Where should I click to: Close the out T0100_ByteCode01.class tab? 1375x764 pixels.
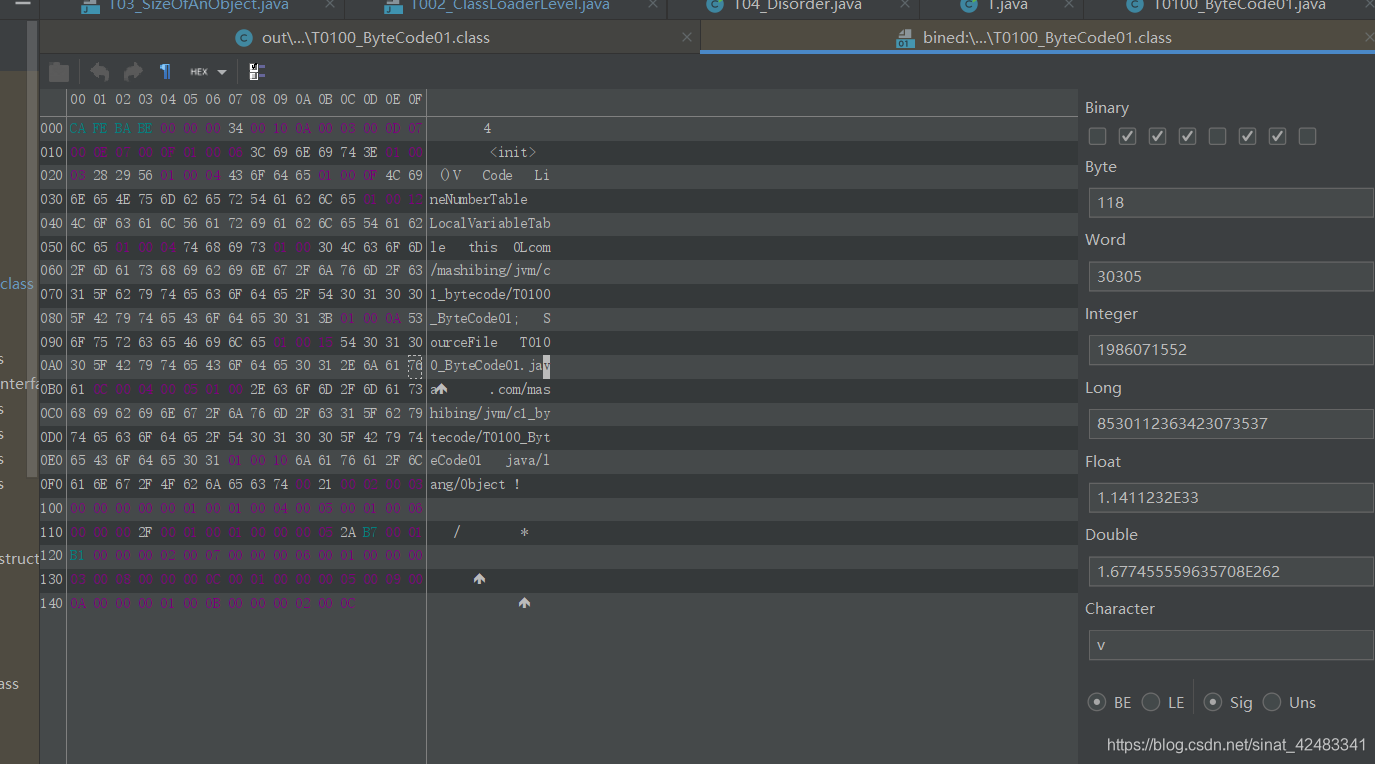[686, 38]
